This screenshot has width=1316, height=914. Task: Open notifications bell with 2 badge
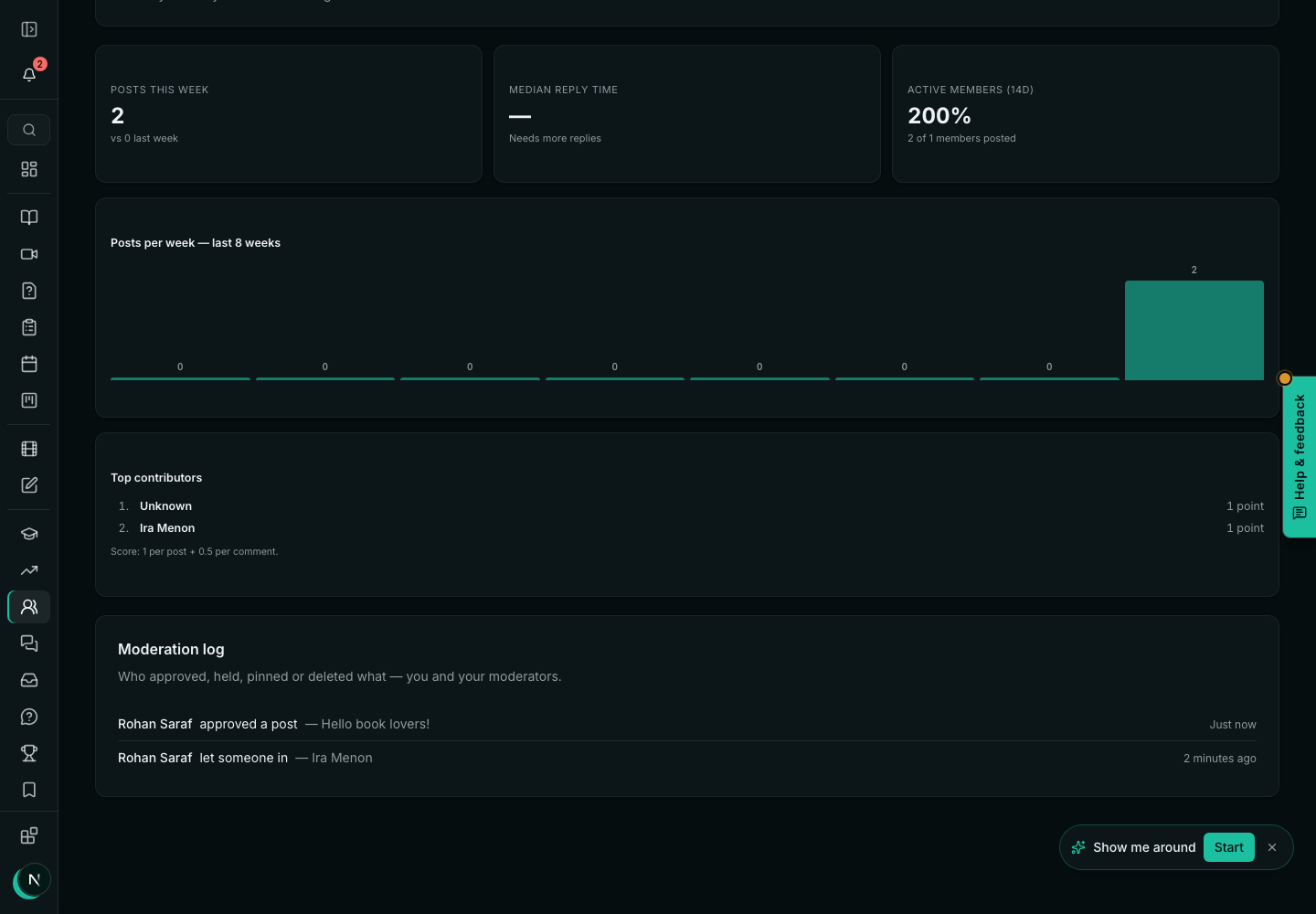pos(29,74)
